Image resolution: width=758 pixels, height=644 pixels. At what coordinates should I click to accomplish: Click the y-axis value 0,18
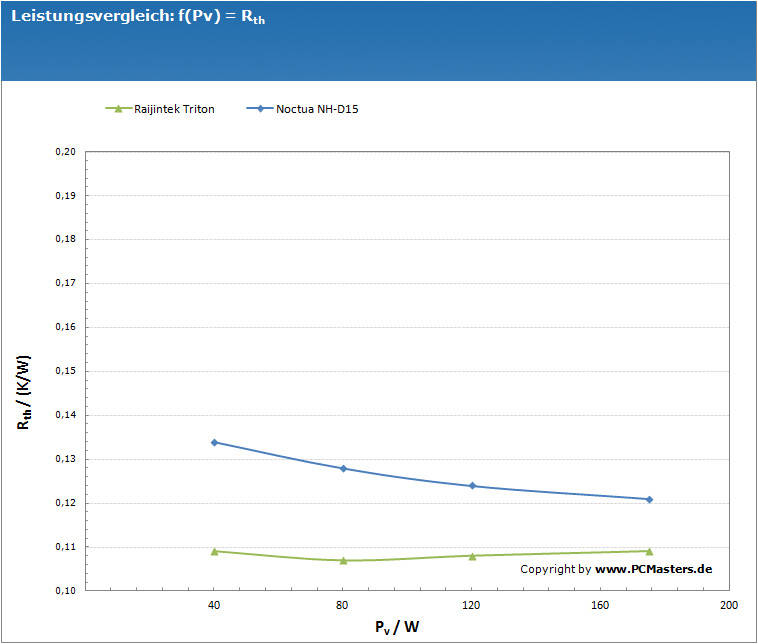pos(66,239)
